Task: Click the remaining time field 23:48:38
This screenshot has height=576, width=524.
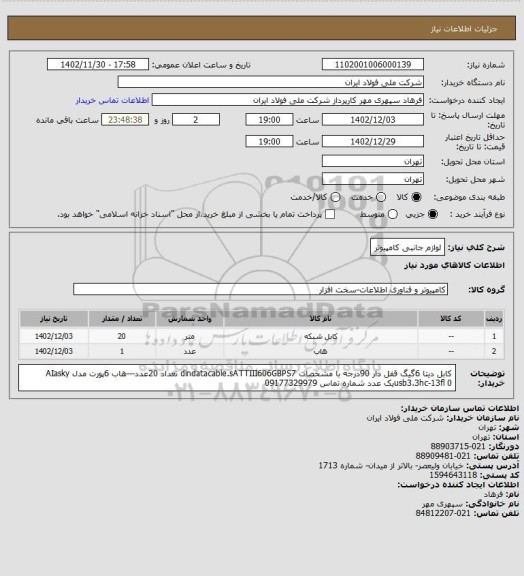Action: [125, 120]
